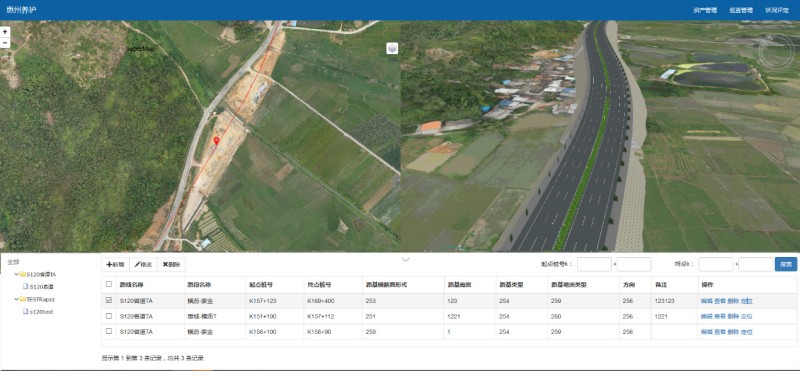Collapse the TESTRapzz folder in tree
Image resolution: width=800 pixels, height=371 pixels.
[17, 299]
